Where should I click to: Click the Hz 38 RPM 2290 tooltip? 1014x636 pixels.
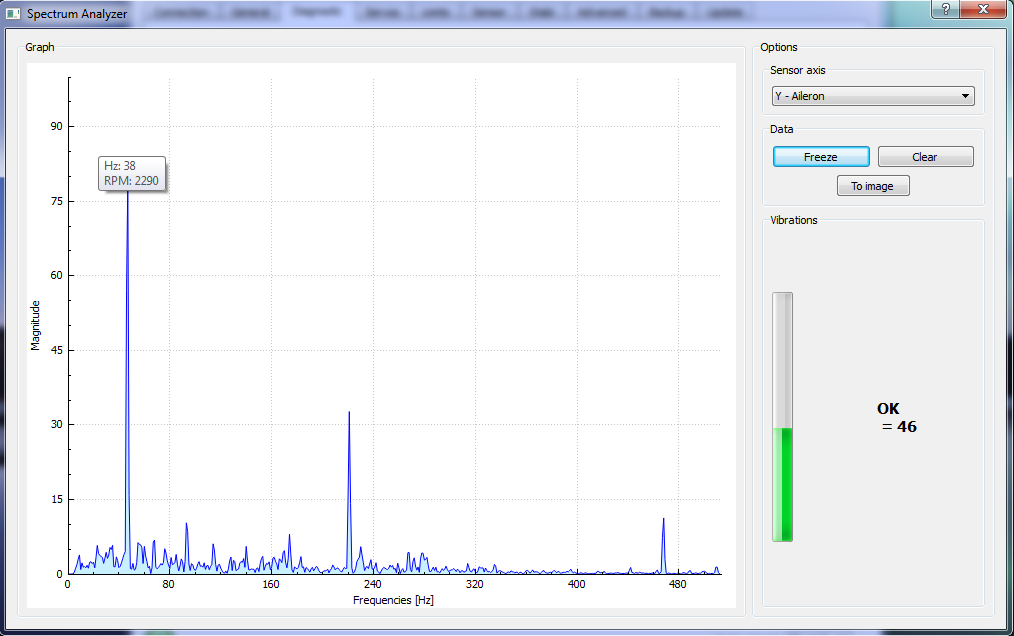132,173
